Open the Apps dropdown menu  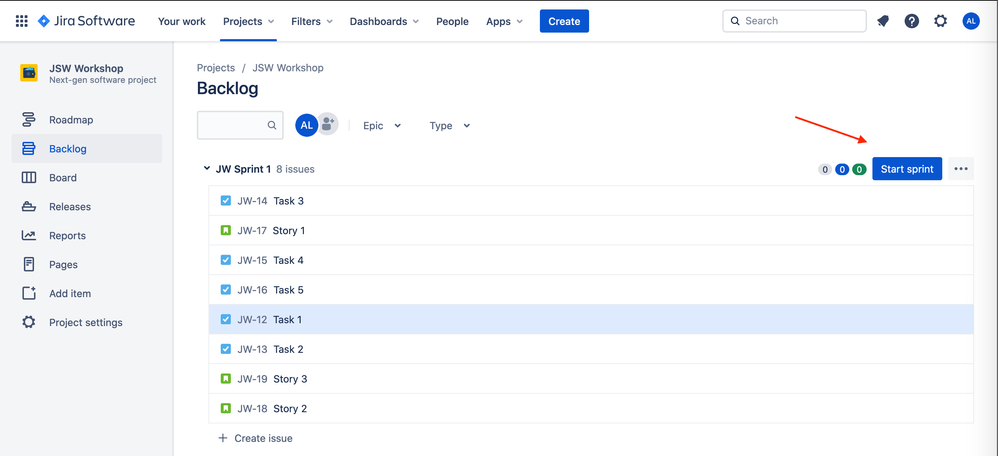click(x=504, y=21)
